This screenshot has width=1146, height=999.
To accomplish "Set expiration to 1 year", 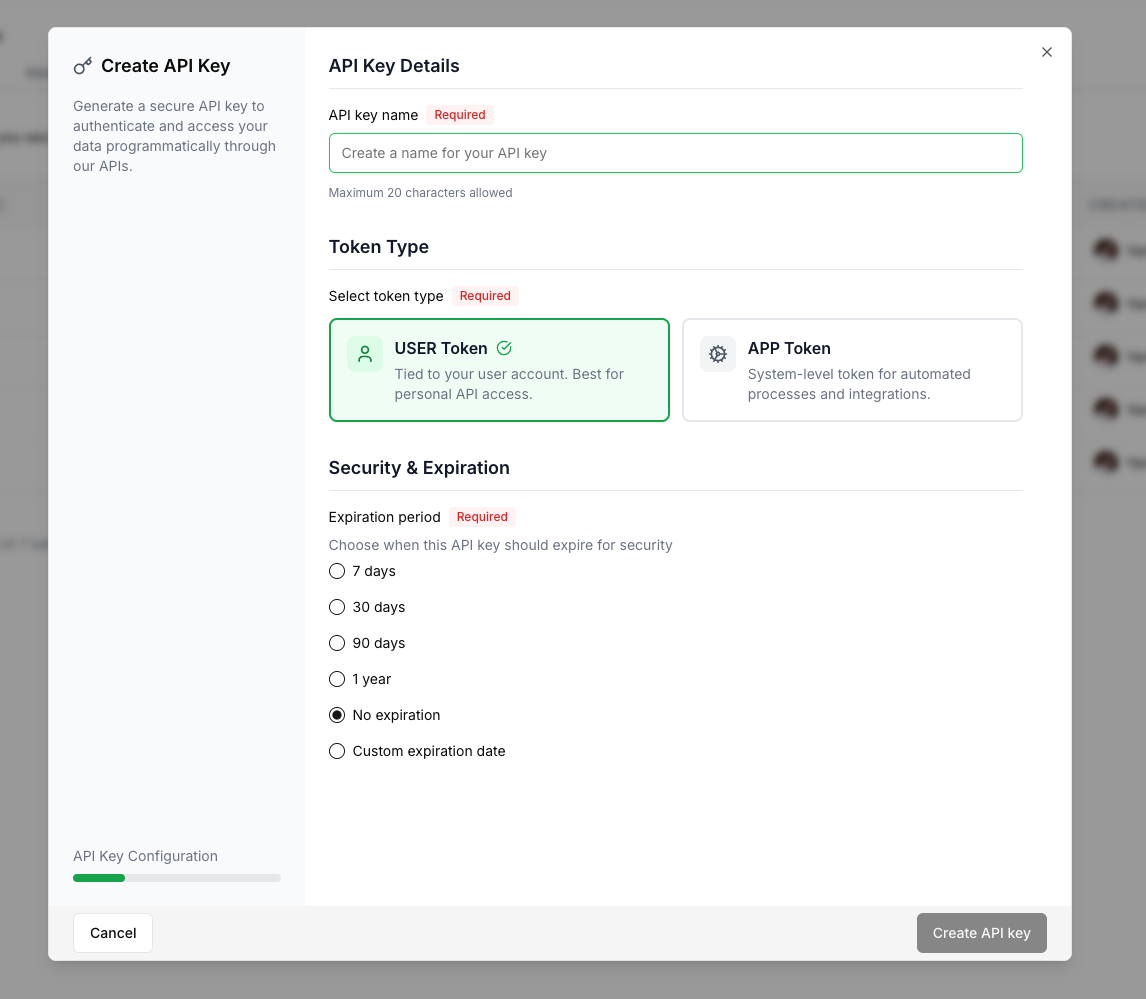I will (x=337, y=679).
